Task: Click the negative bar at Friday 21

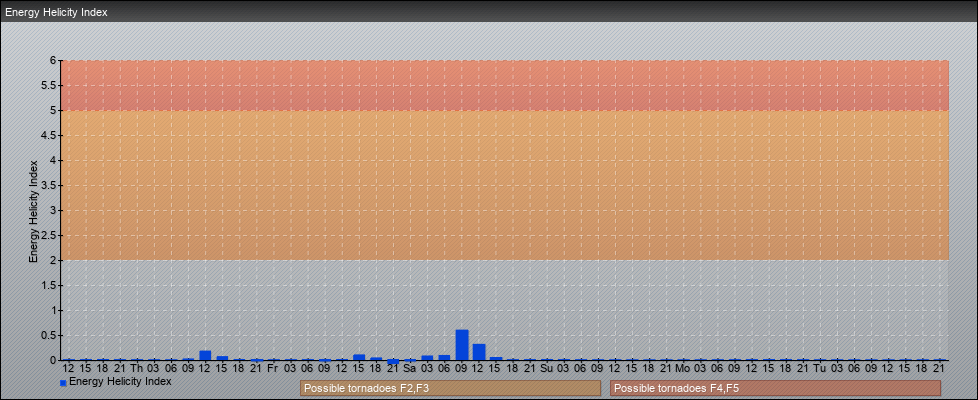Action: (x=393, y=362)
